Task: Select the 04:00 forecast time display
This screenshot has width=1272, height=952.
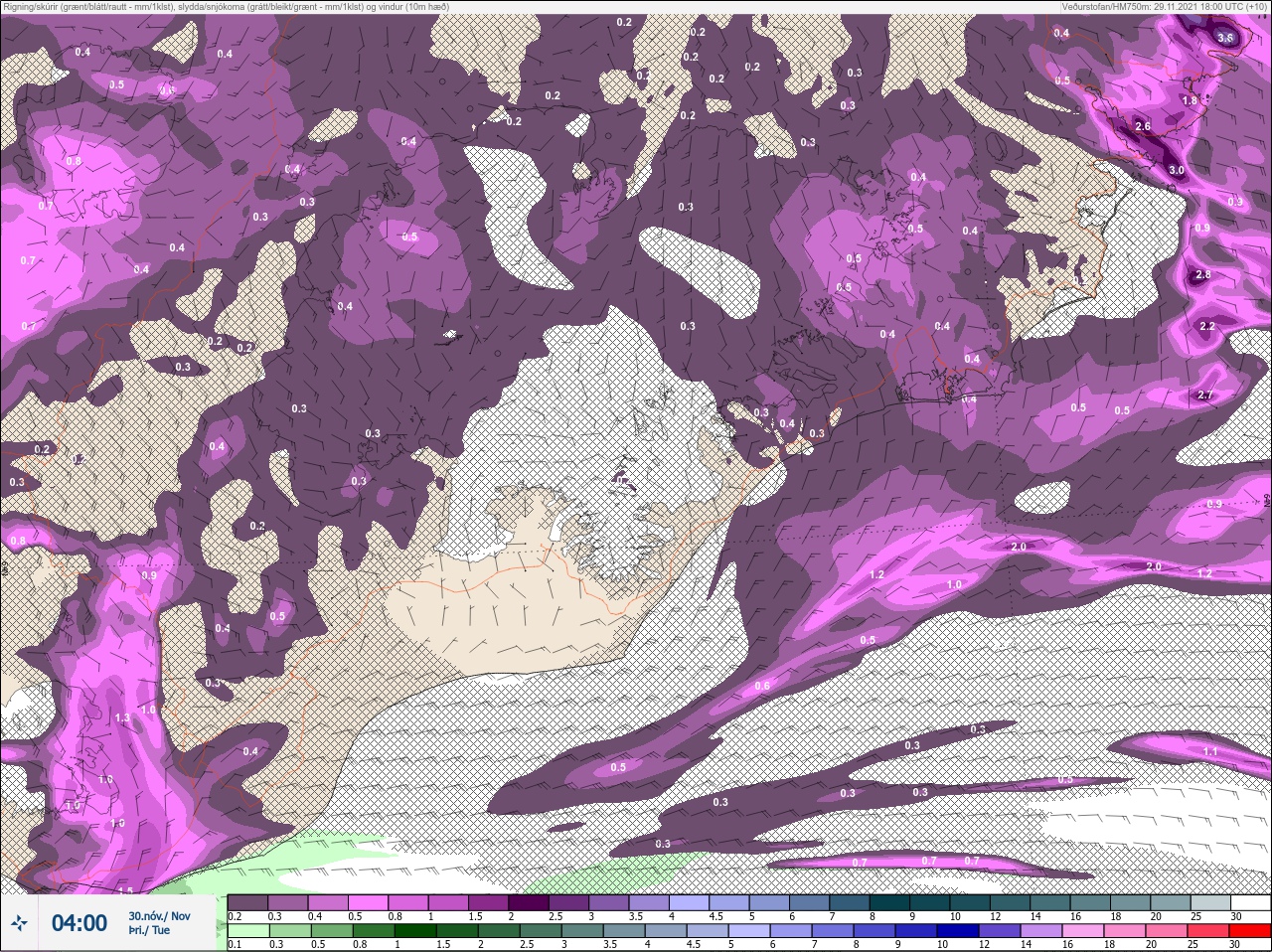Action: pyautogui.click(x=79, y=923)
